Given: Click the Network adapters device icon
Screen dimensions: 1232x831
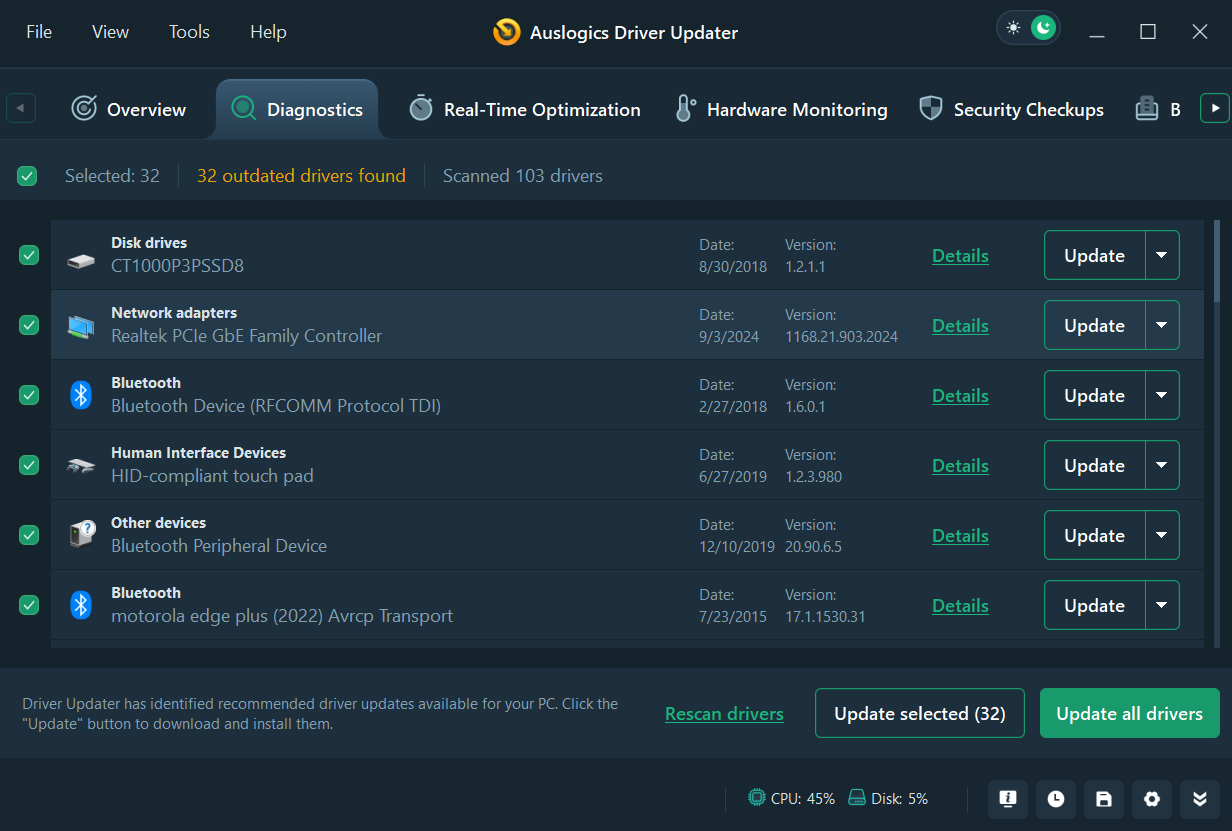Looking at the screenshot, I should click(x=81, y=326).
